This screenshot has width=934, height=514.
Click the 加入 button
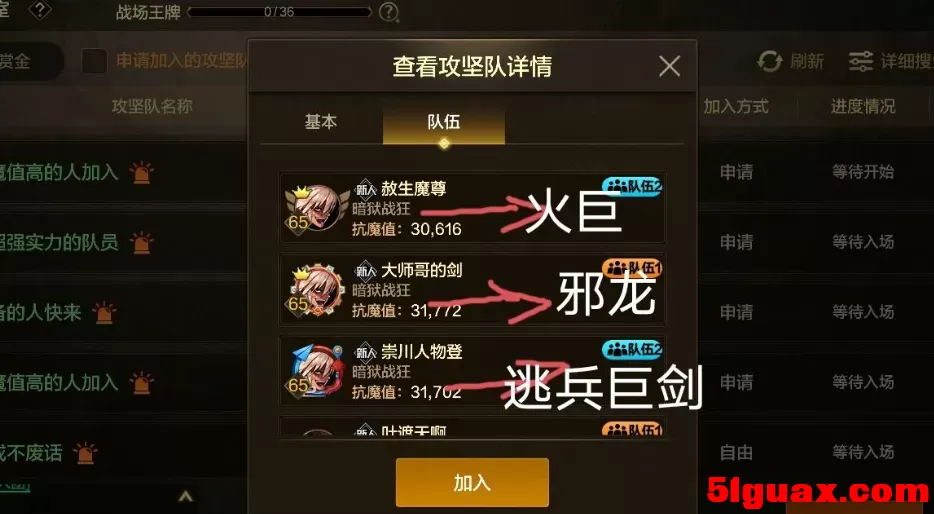pos(472,482)
